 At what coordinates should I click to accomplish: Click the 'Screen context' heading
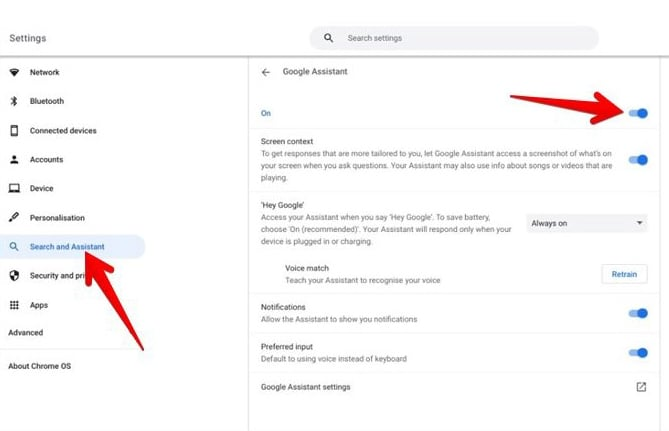[x=287, y=141]
